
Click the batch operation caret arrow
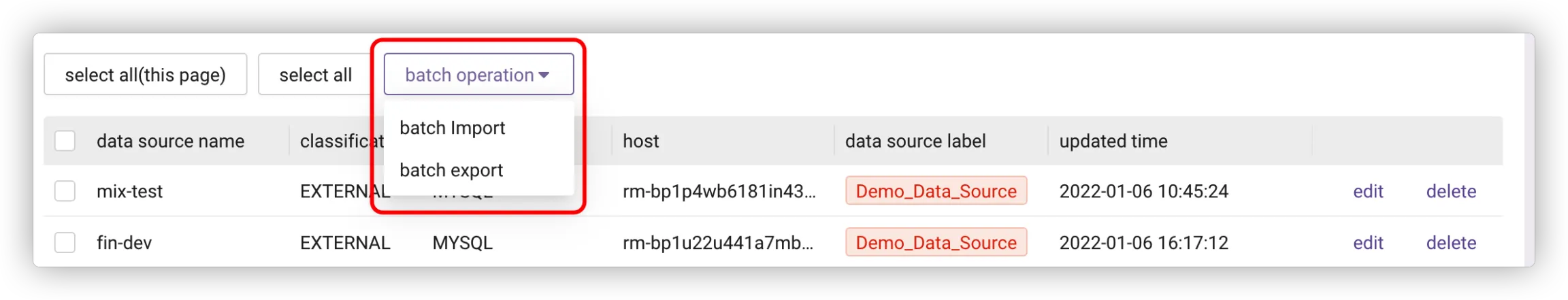544,75
